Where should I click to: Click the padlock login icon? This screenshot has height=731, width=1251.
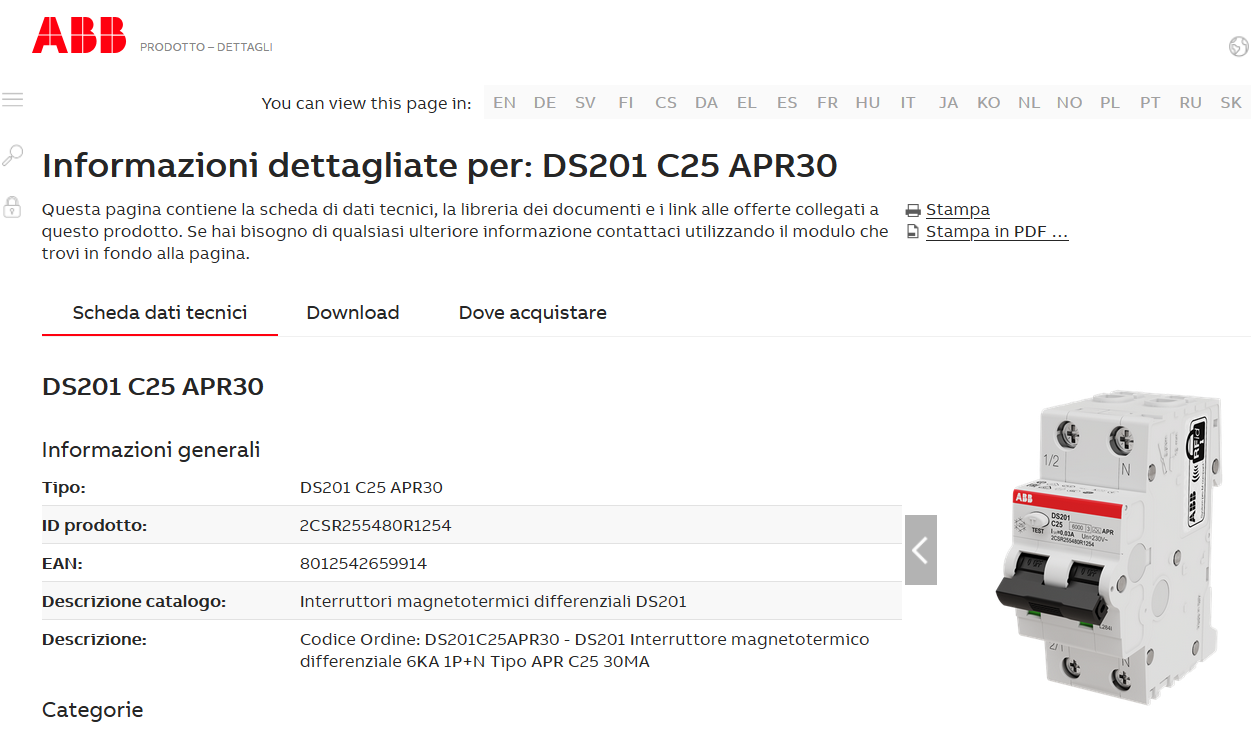click(12, 207)
